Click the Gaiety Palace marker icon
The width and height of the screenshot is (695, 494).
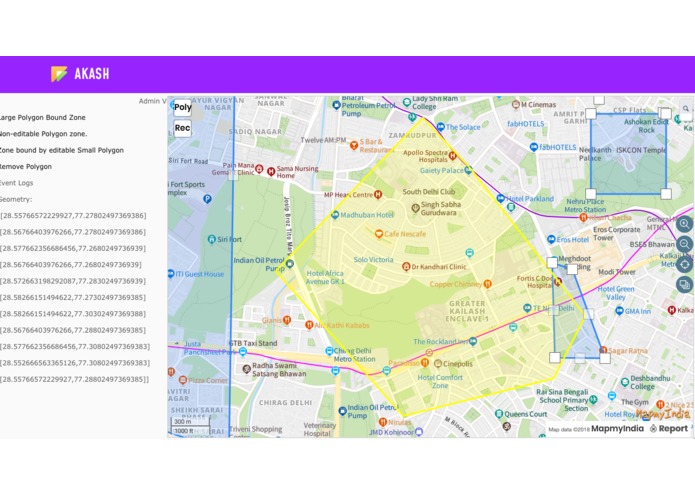(x=469, y=170)
